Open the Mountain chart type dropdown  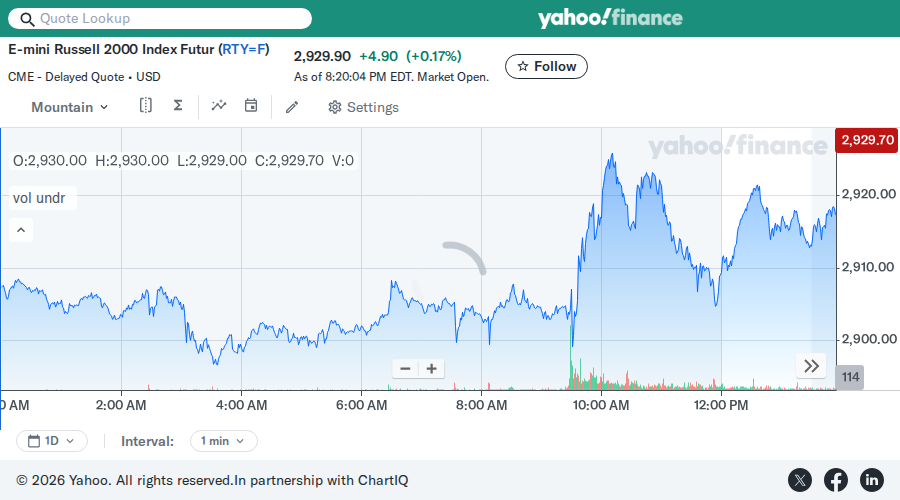[x=69, y=107]
